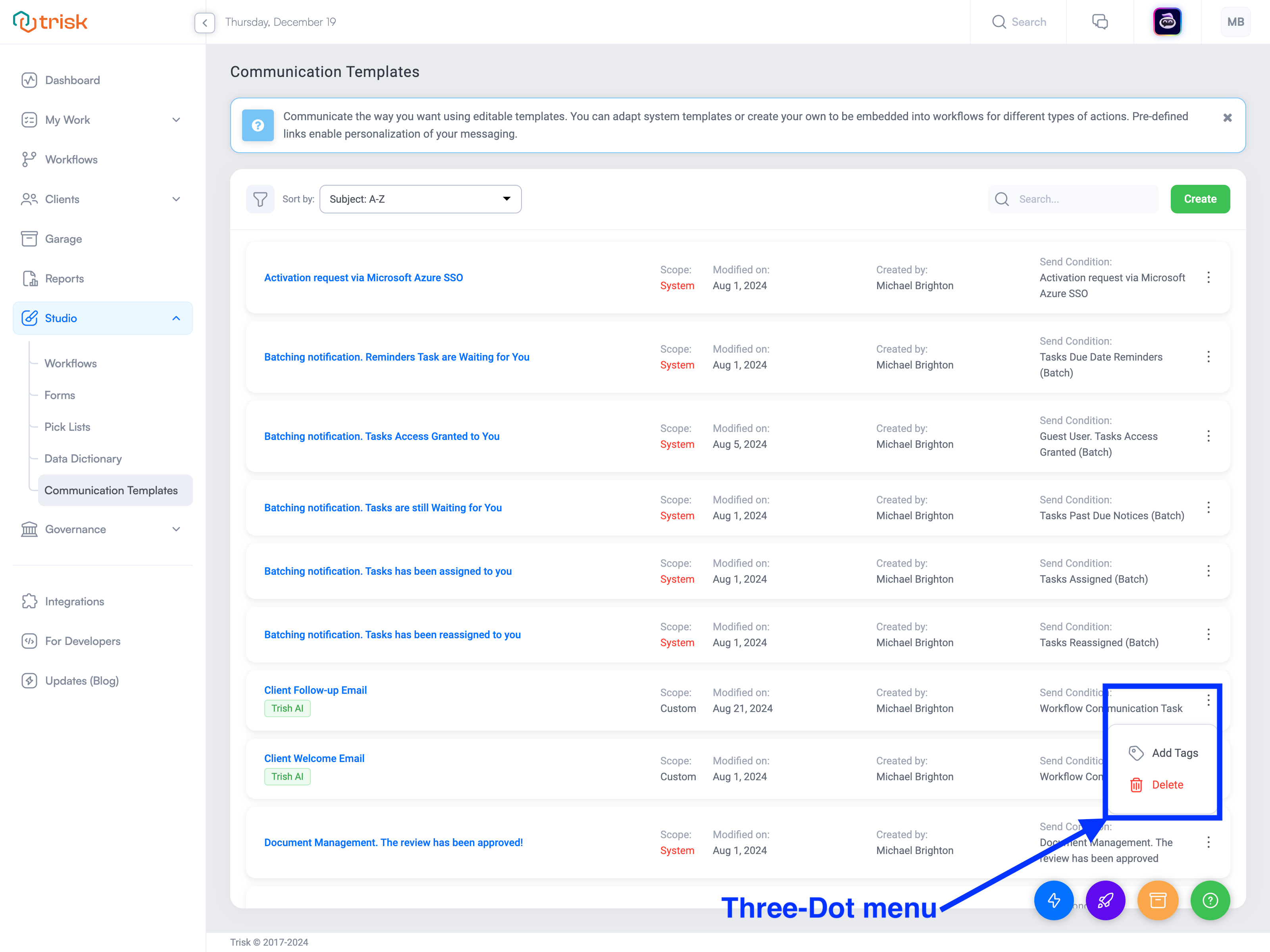1270x952 pixels.
Task: Click the header Search field
Action: 1019,22
